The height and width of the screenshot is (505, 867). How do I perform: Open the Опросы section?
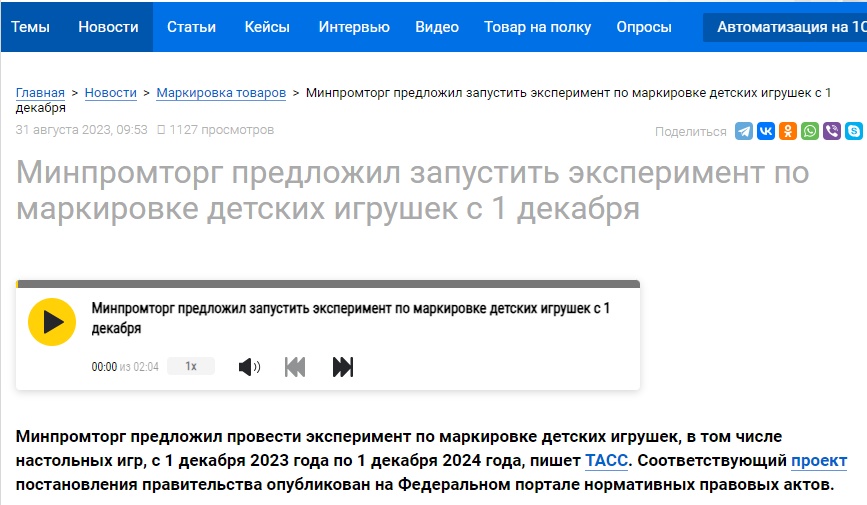[644, 27]
